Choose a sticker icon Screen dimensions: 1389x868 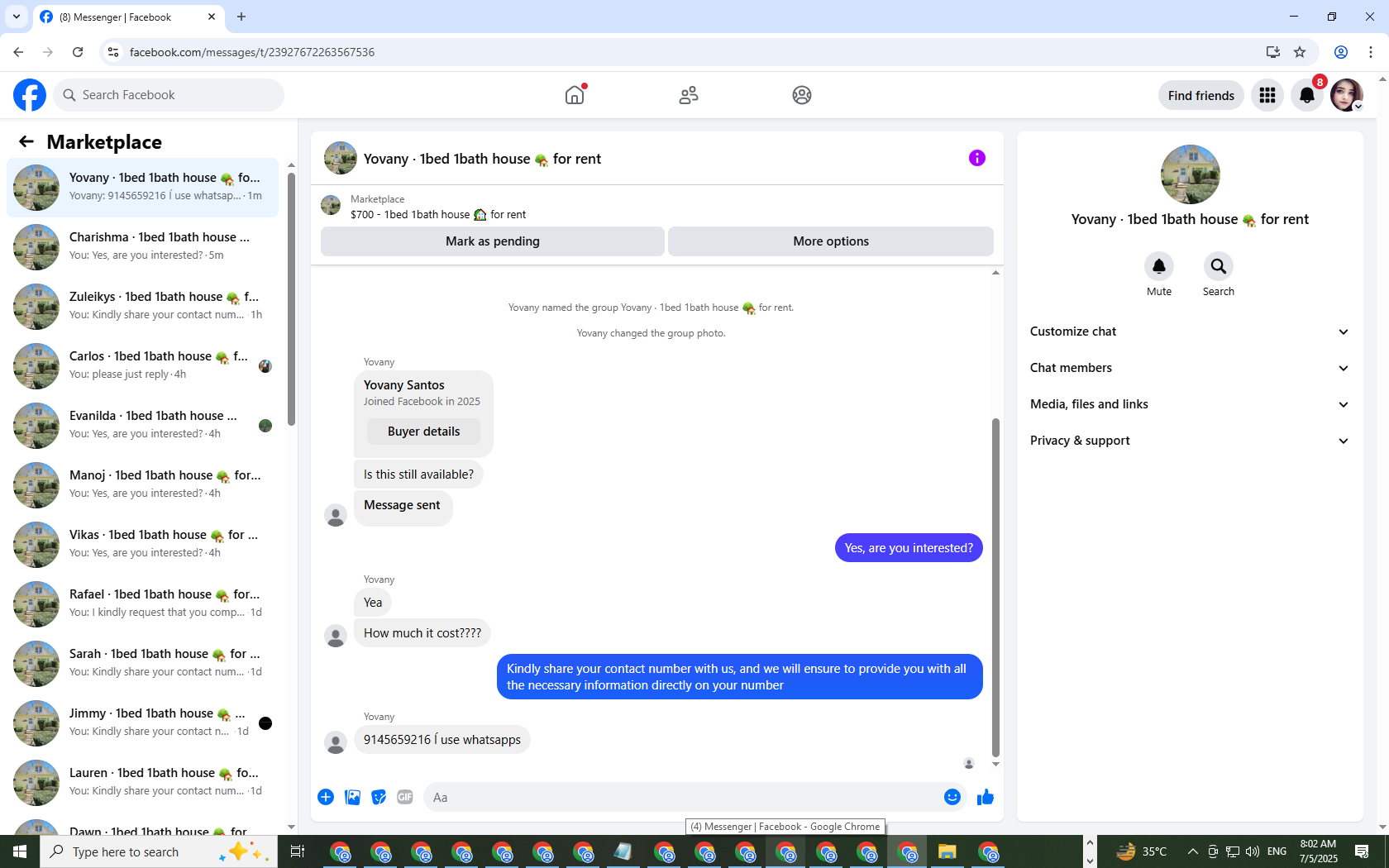coord(379,797)
